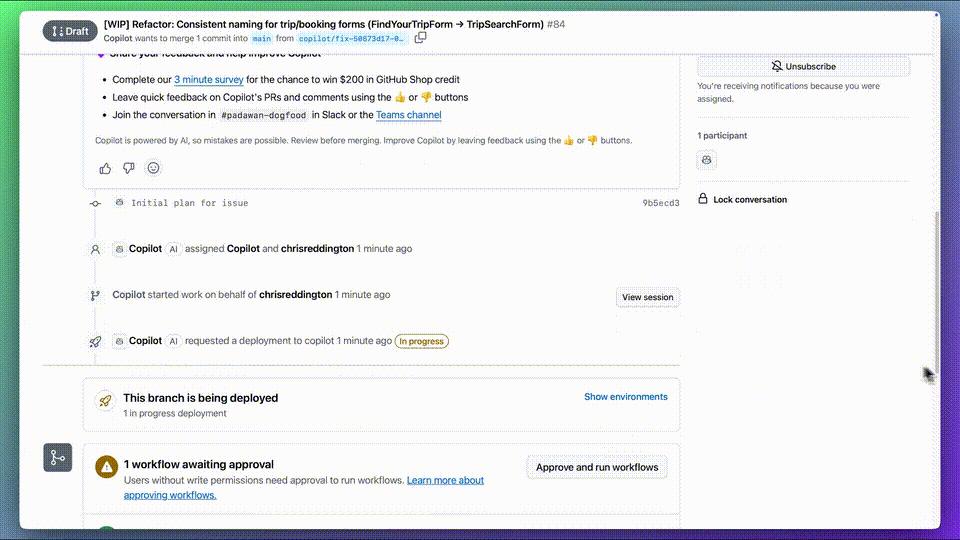Approve and run workflows
960x540 pixels.
pyautogui.click(x=597, y=467)
